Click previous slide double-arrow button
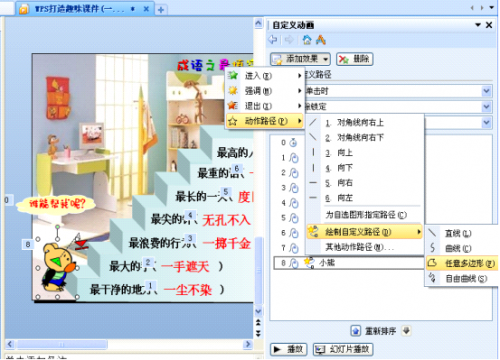This screenshot has width=500, height=360. (x=258, y=322)
